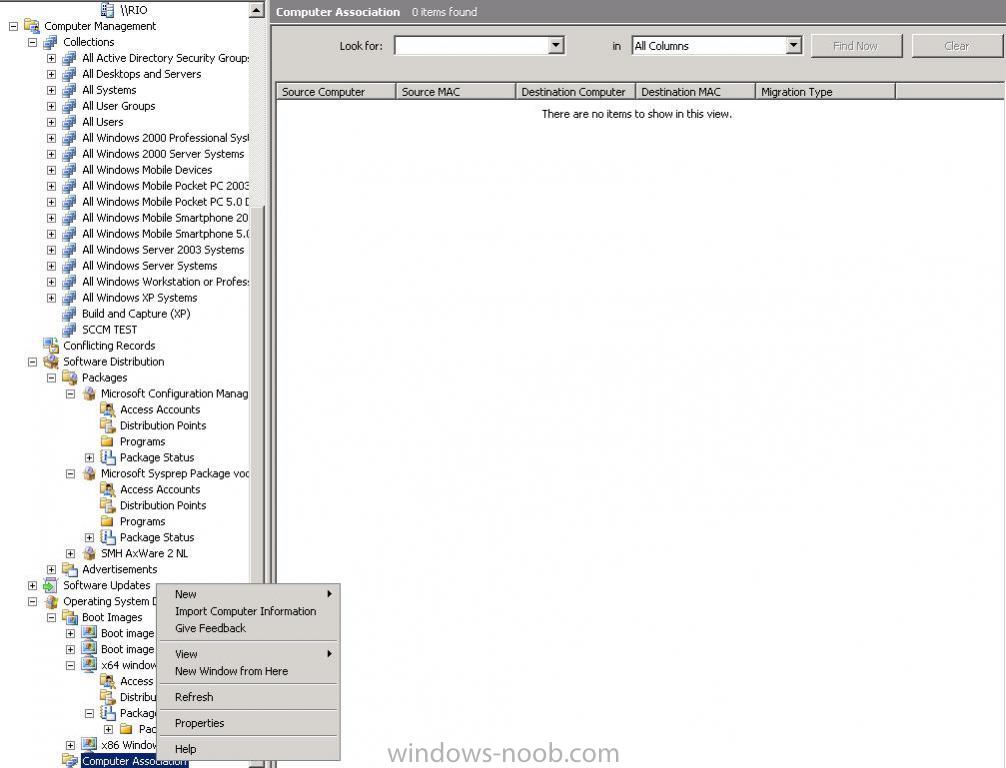Collapse the Software Distribution node
Image resolution: width=1006 pixels, height=768 pixels.
[x=32, y=362]
